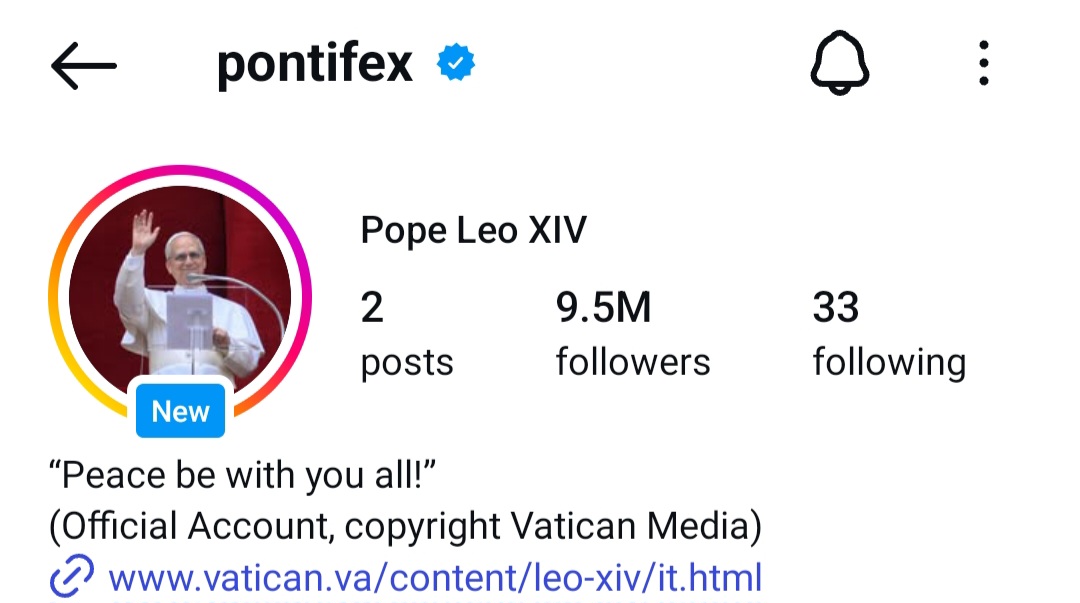Select the Pope Leo XIV display name

(473, 231)
